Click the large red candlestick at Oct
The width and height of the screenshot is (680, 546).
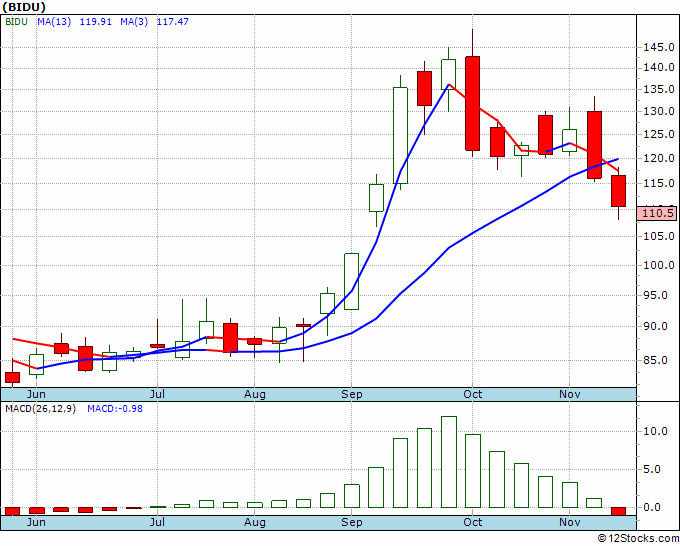pyautogui.click(x=473, y=103)
